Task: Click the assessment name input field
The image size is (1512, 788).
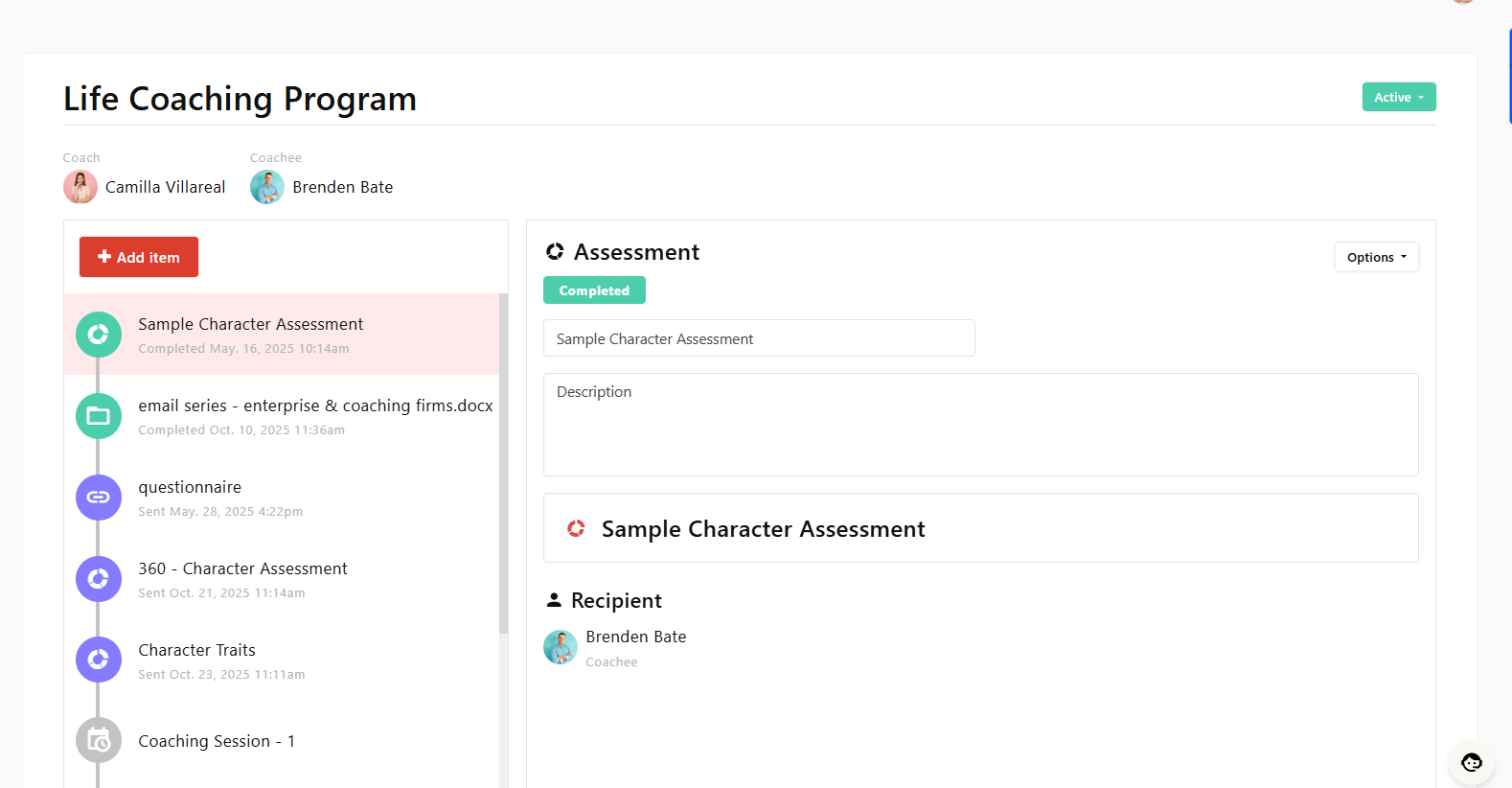Action: coord(758,338)
